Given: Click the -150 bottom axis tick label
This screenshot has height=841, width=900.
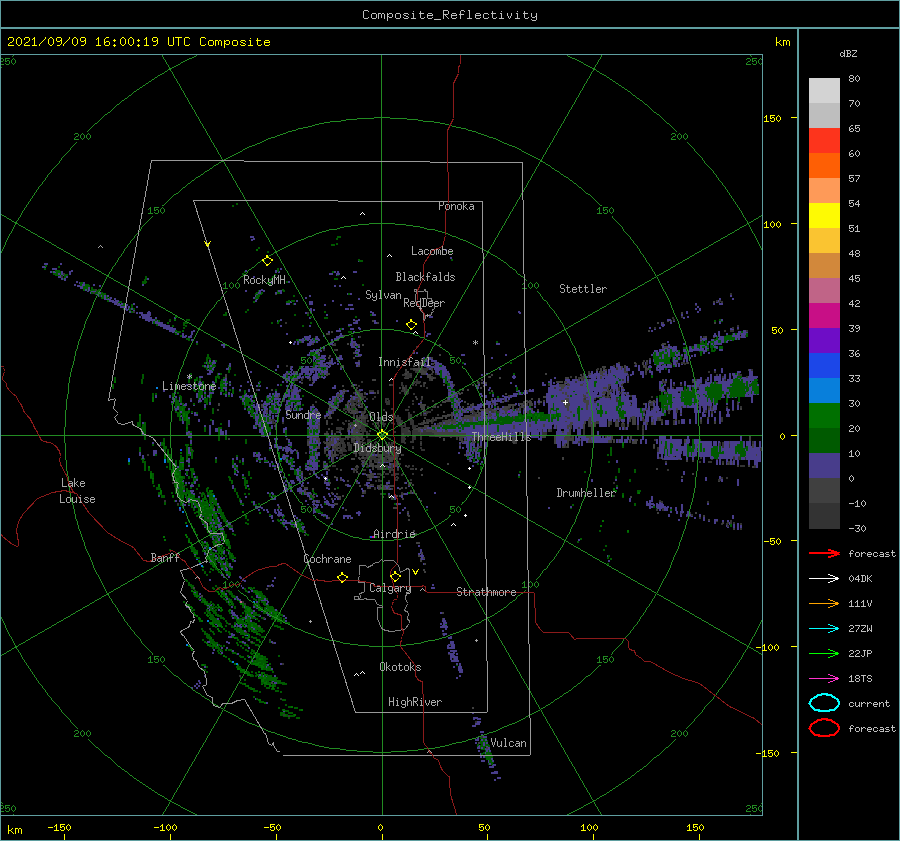Looking at the screenshot, I should 59,827.
